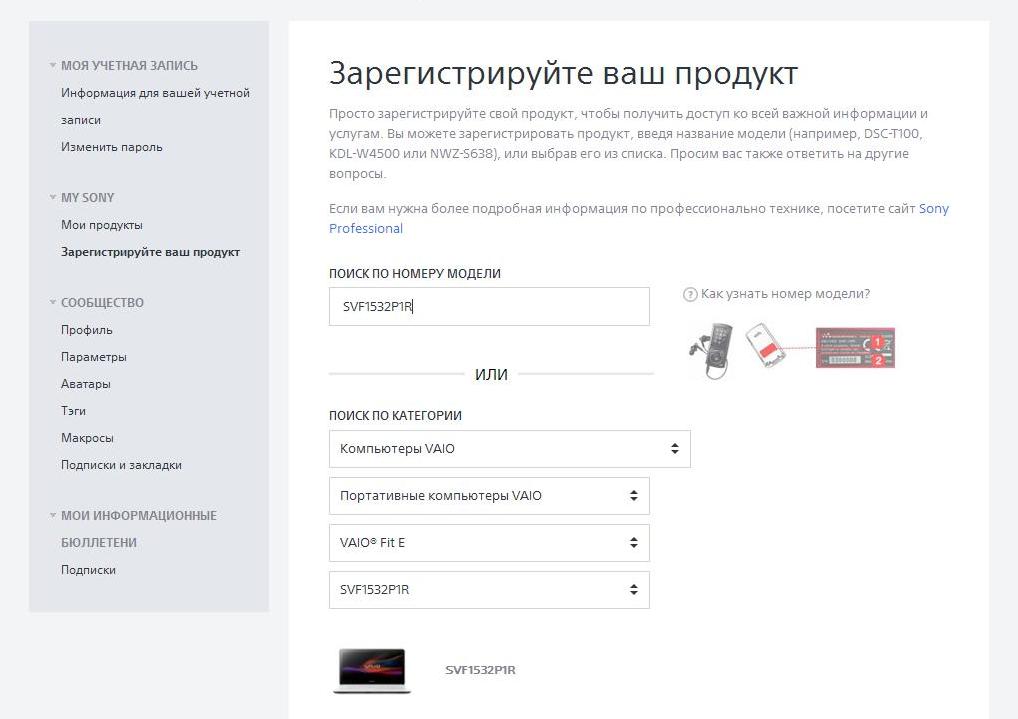
Task: Click the question mark help icon
Action: pos(689,294)
